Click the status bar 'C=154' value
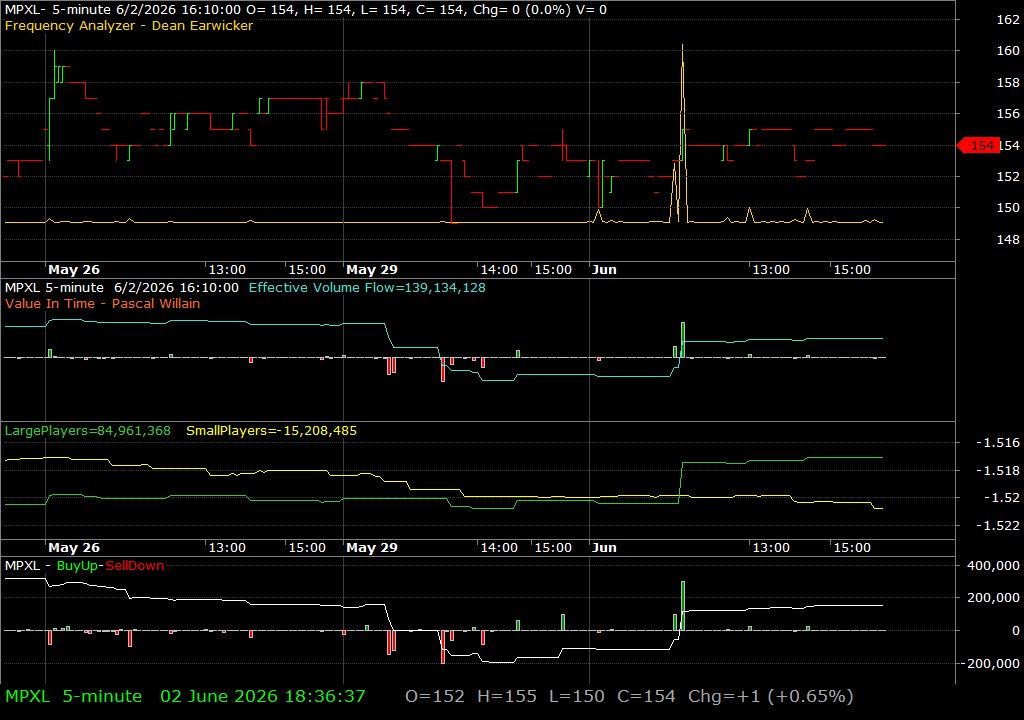The image size is (1024, 720). pyautogui.click(x=647, y=696)
